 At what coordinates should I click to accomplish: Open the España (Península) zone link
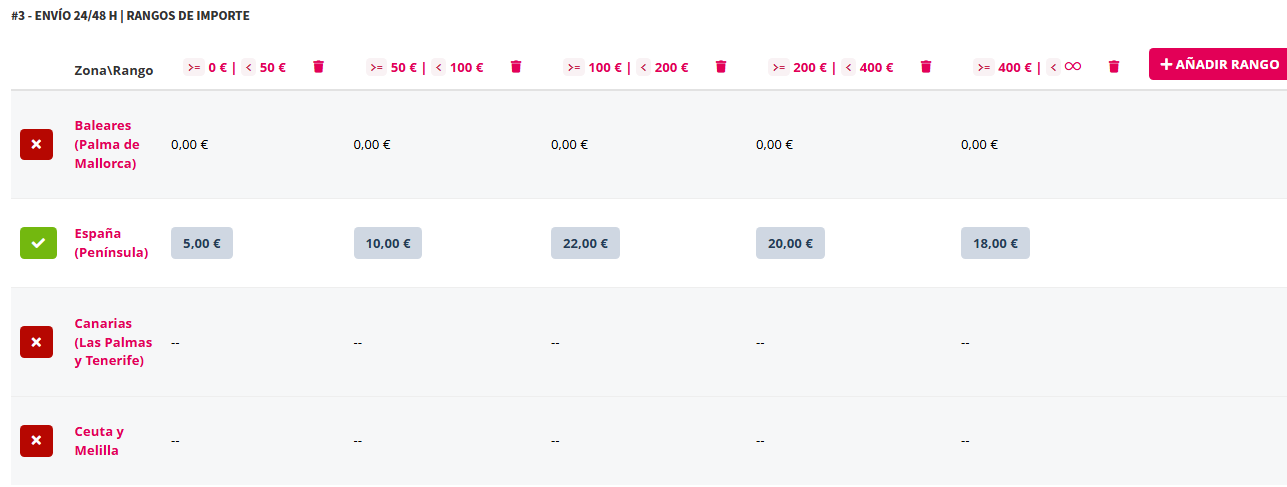pos(111,243)
